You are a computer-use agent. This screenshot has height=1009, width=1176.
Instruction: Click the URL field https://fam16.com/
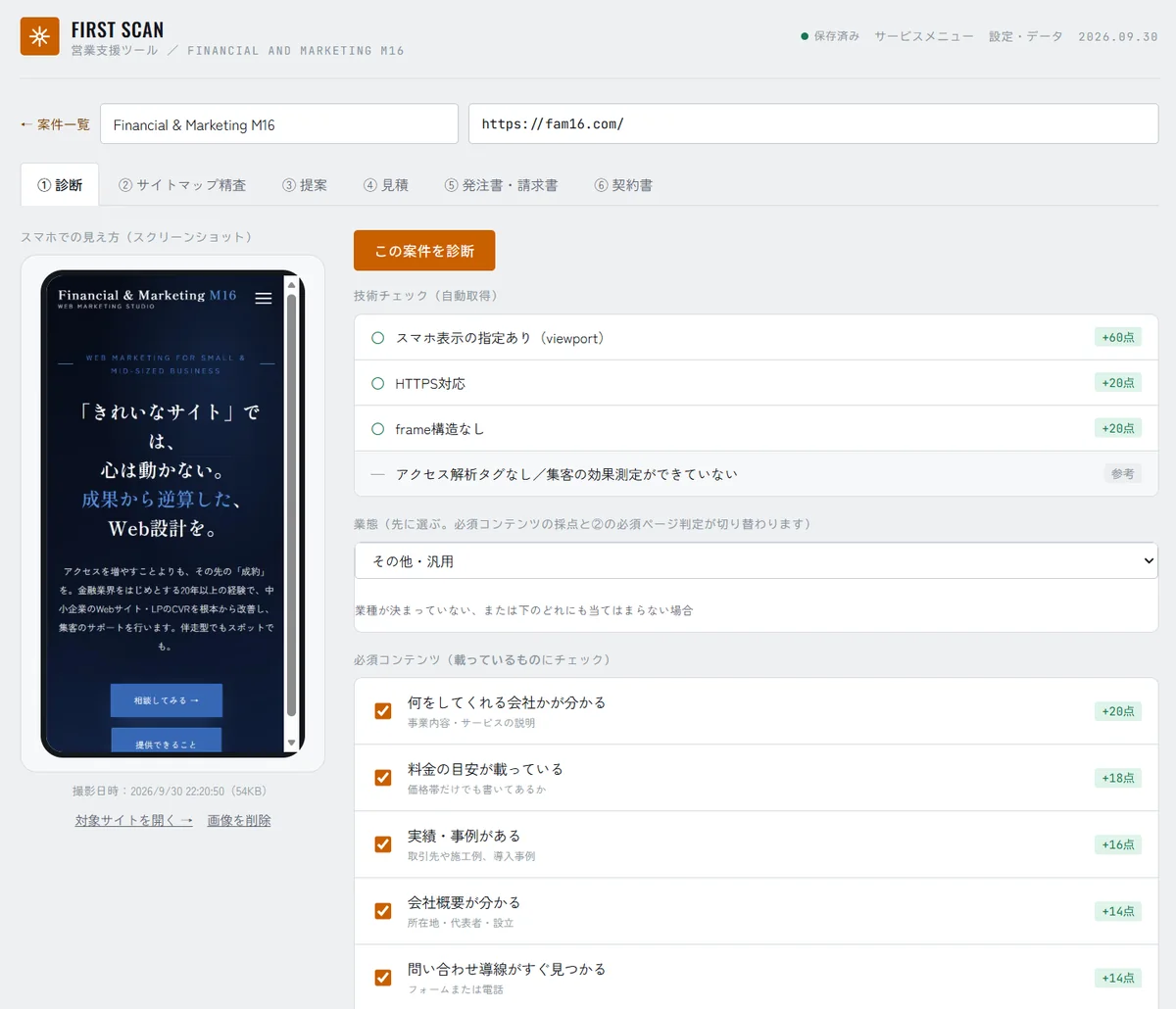click(813, 124)
